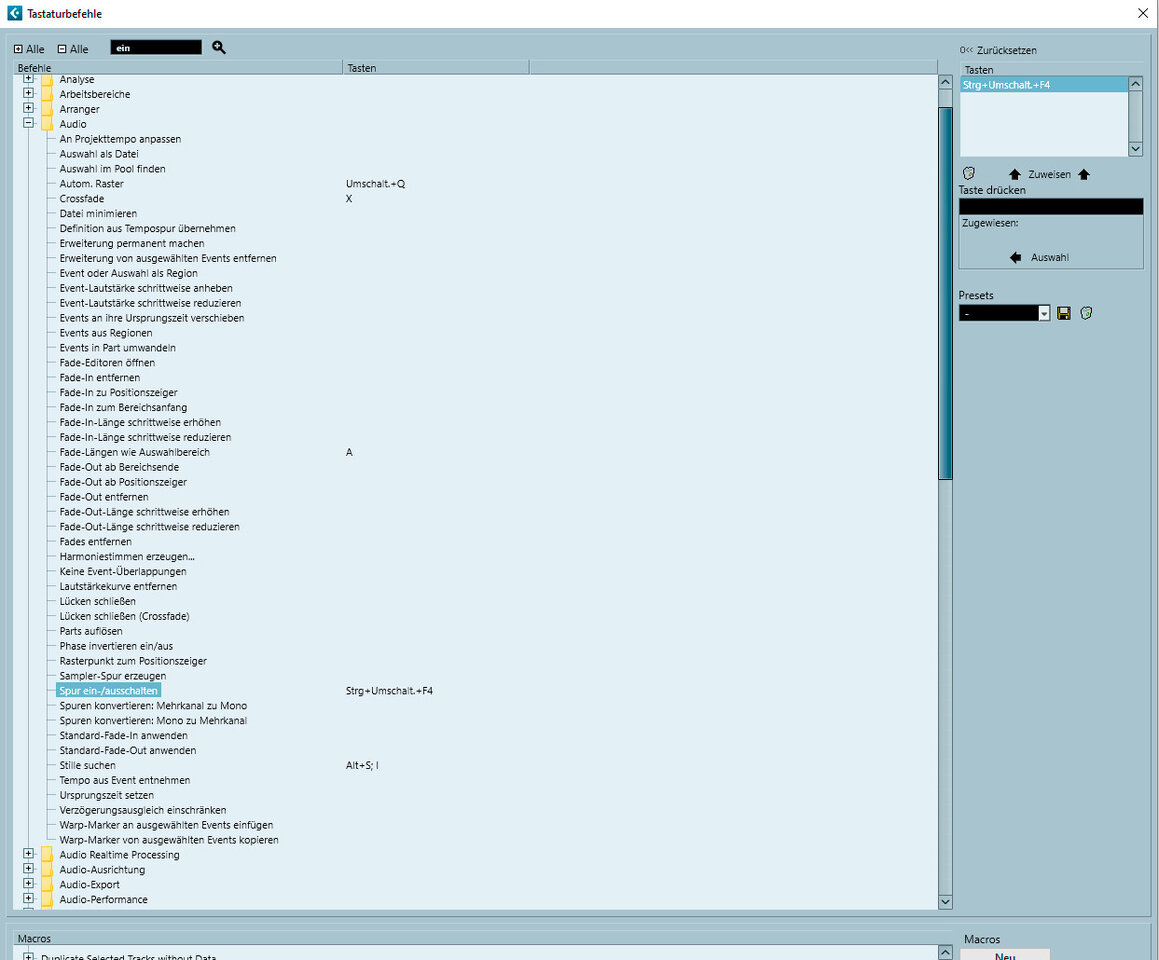Screen dimensions: 1159x960
Task: Select 'Datei minimieren' command
Action: (x=98, y=213)
